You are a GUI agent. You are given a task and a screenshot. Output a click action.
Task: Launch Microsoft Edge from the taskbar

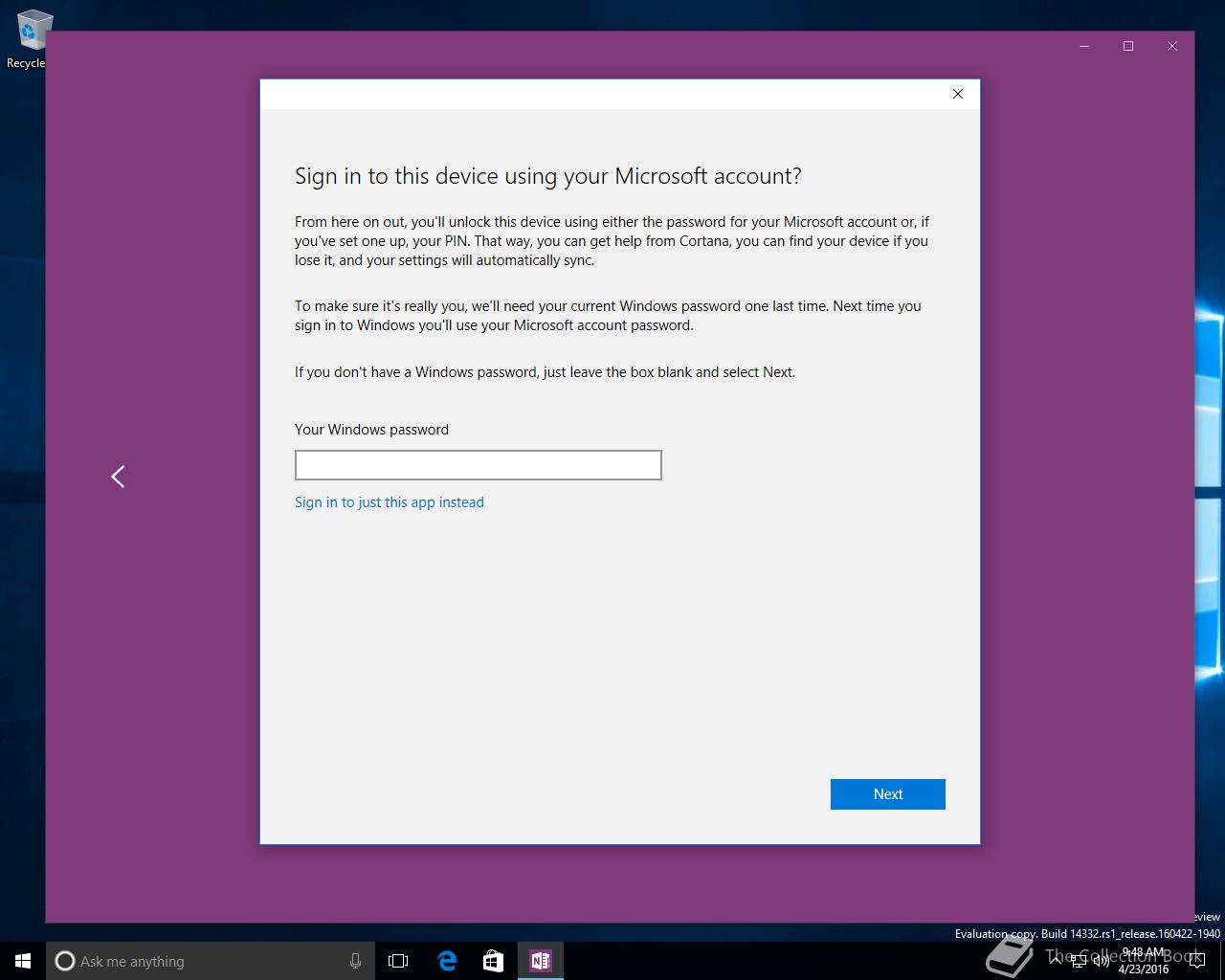447,961
